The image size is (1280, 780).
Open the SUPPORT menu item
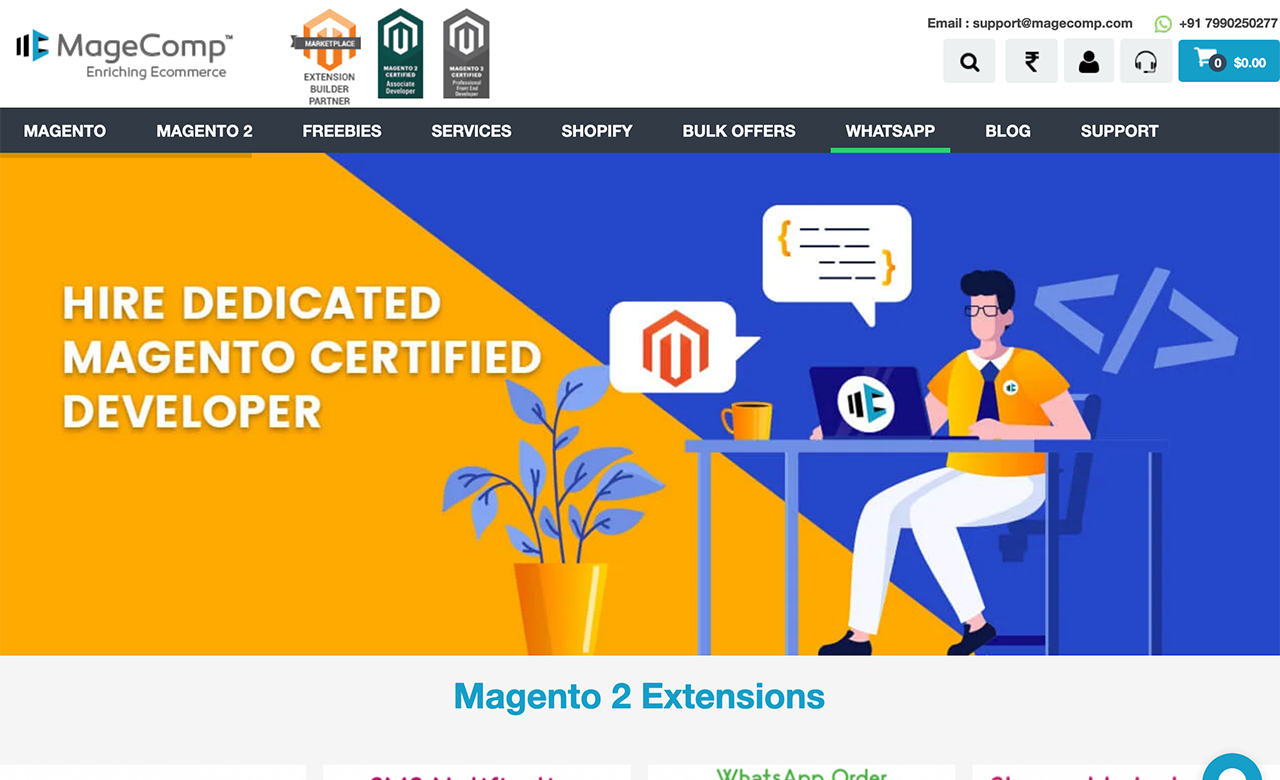tap(1119, 131)
